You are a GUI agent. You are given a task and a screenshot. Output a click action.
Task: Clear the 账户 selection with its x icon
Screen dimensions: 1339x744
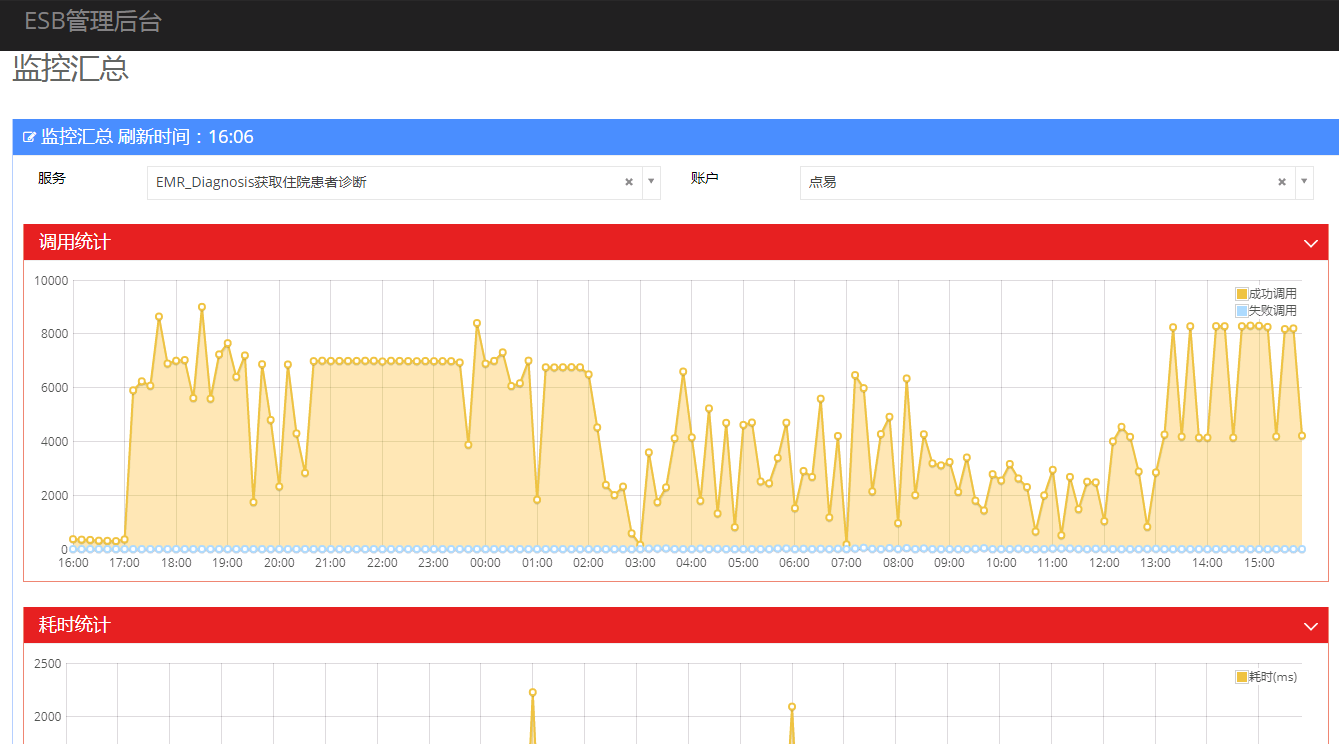(1282, 182)
